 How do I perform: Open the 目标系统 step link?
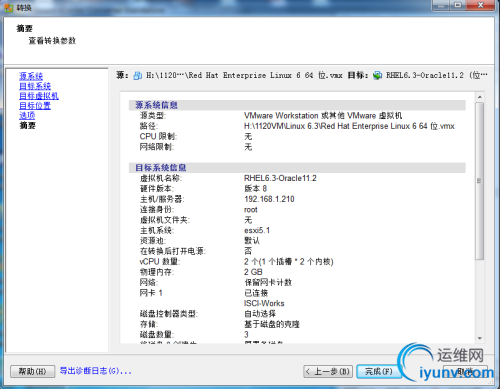point(35,86)
